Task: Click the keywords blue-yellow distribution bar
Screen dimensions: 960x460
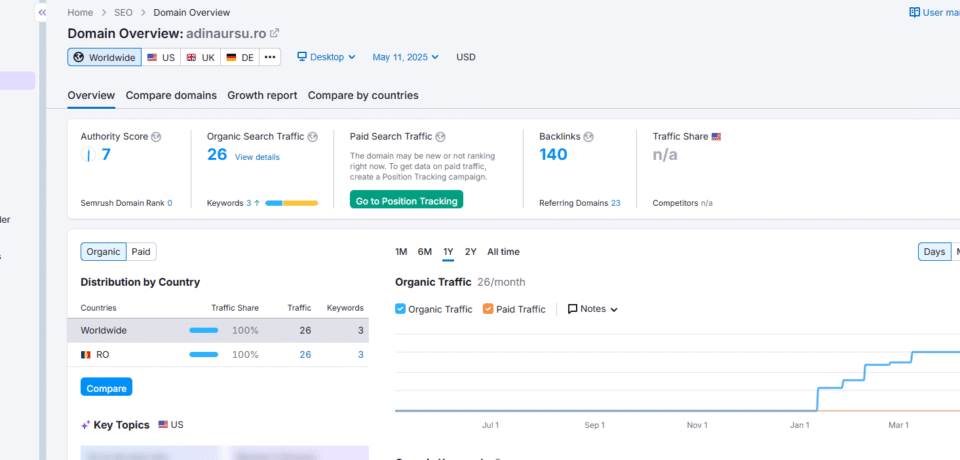Action: click(291, 203)
